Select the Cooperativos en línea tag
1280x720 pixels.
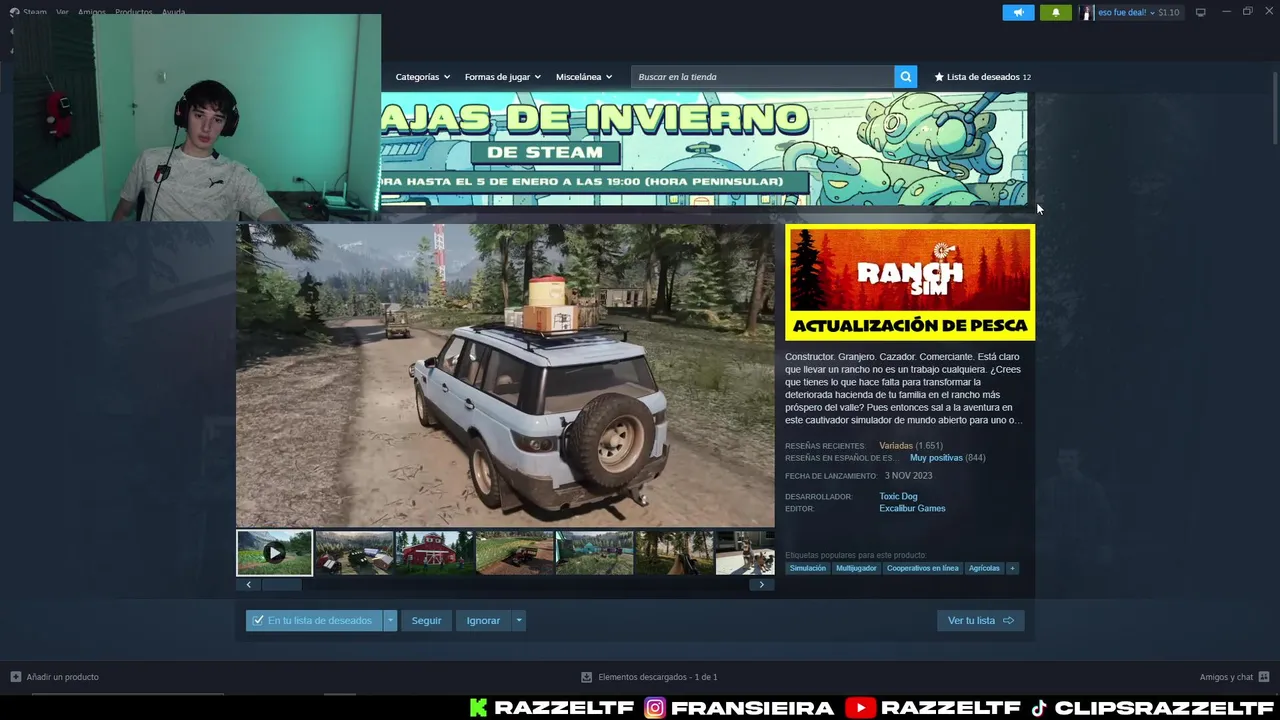tap(922, 568)
